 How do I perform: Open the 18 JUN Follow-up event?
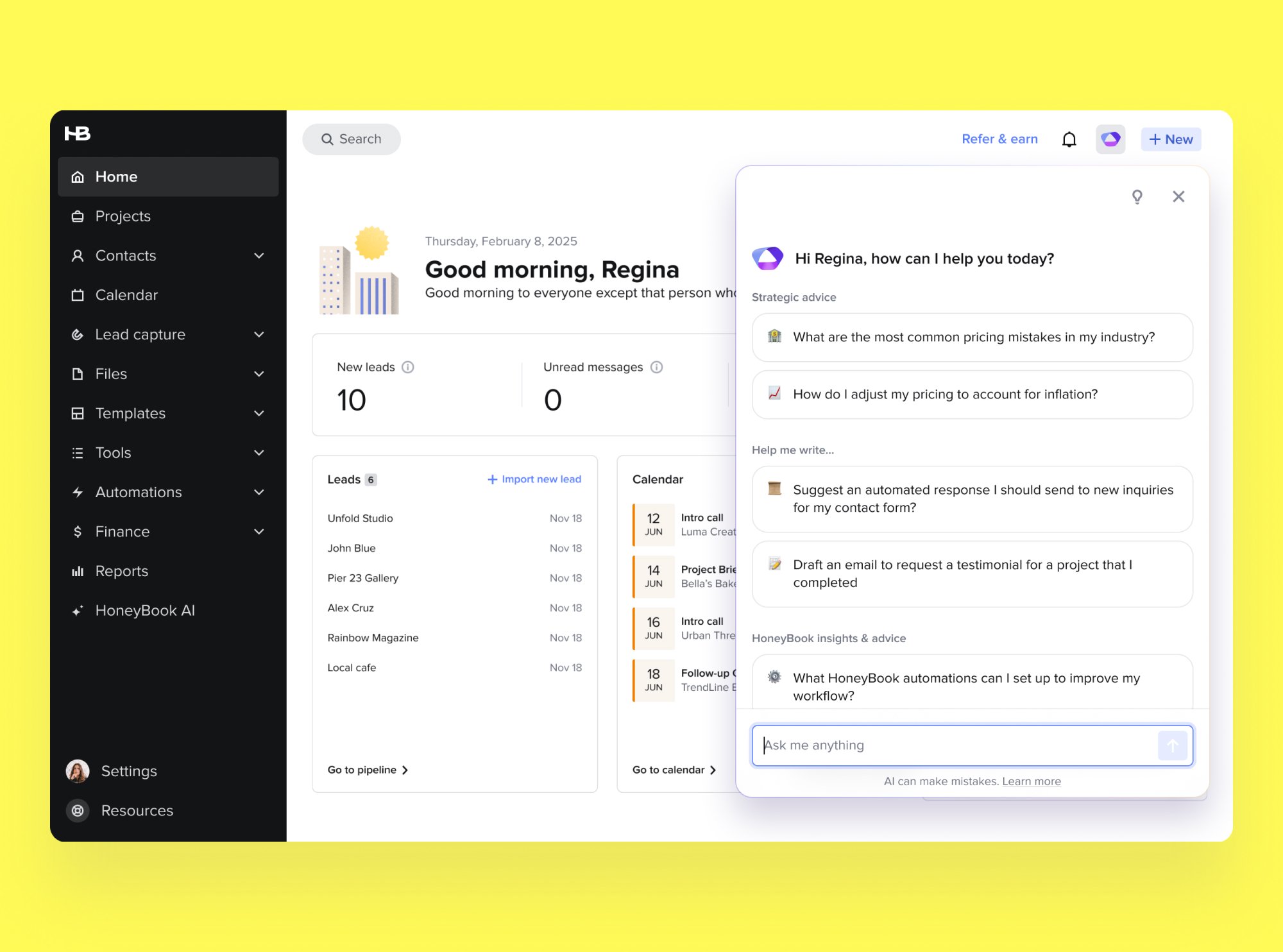tap(684, 681)
